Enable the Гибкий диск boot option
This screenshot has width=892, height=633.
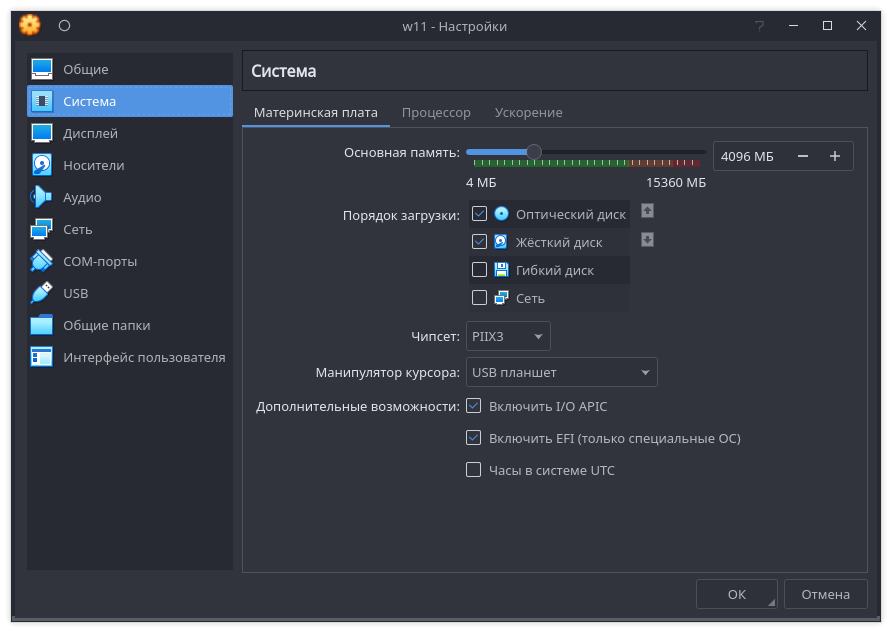pyautogui.click(x=477, y=269)
